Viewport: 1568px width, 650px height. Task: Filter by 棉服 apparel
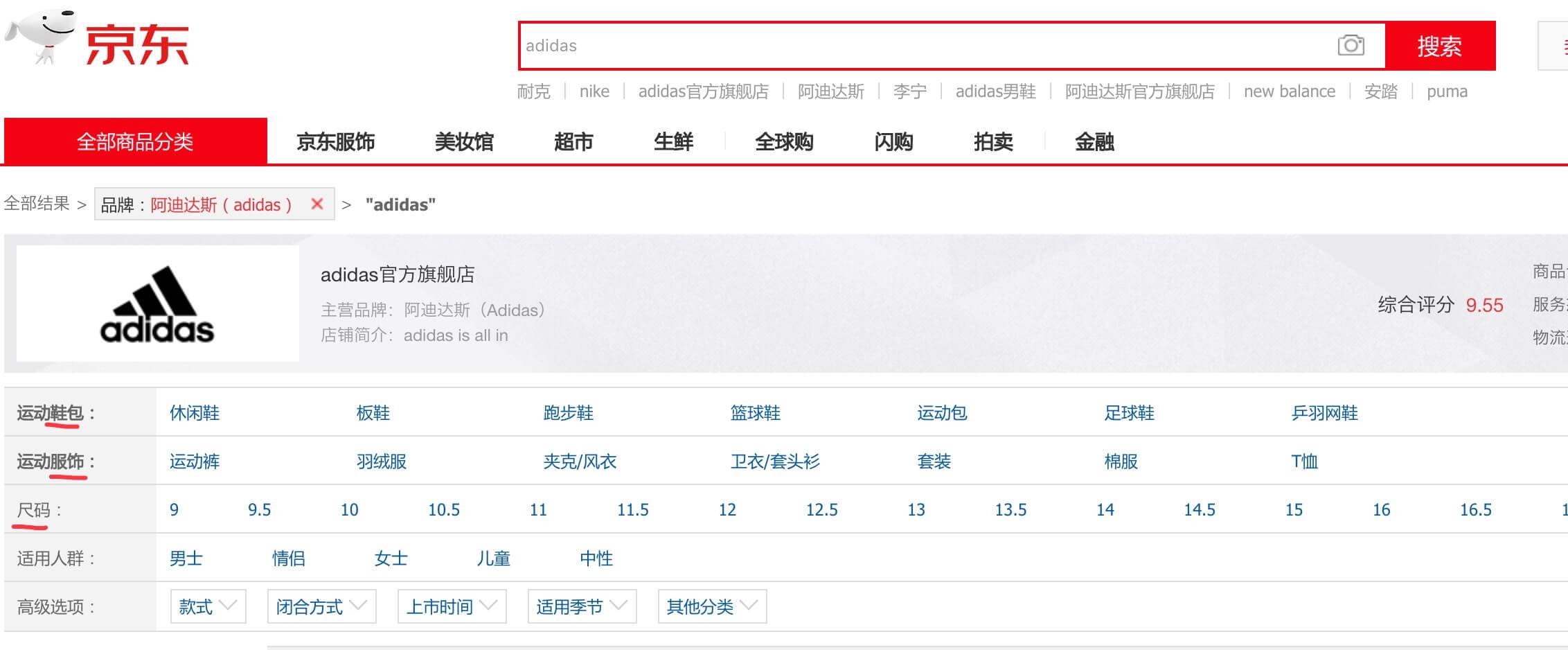[1121, 462]
